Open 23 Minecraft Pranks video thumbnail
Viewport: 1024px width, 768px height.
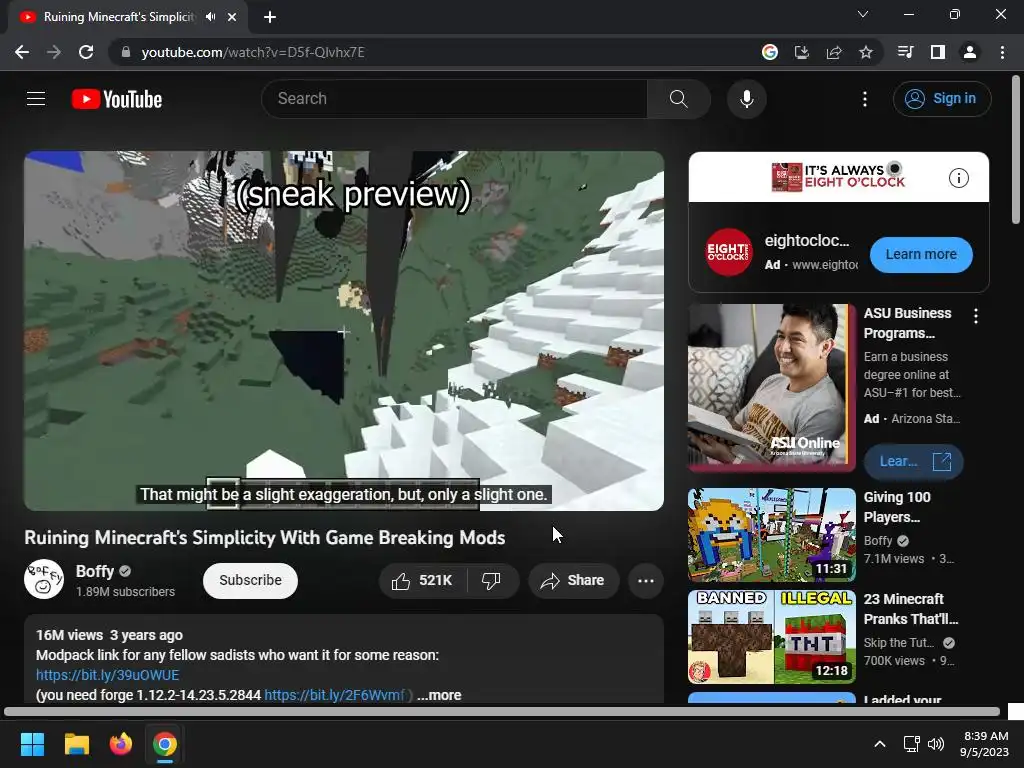coord(771,637)
